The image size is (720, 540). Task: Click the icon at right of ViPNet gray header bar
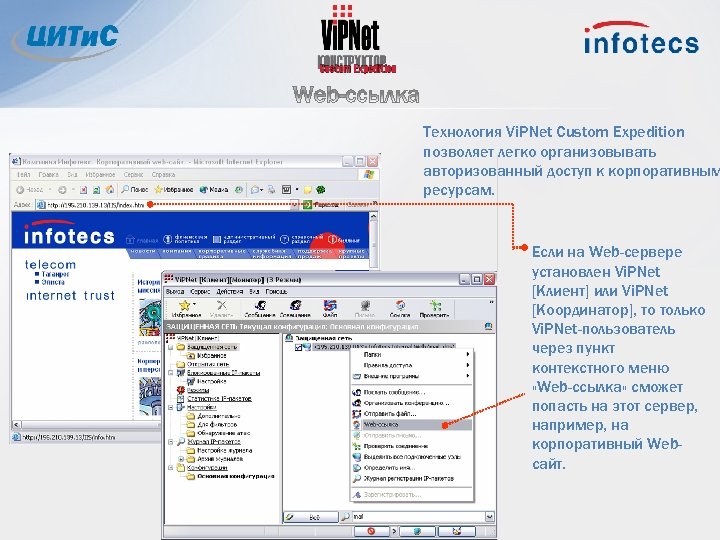pos(489,326)
